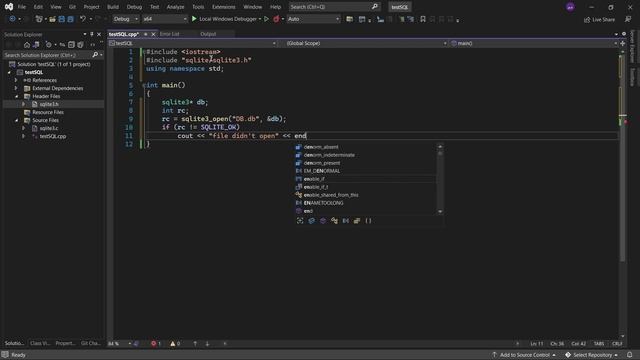Toggle the expand-all filter in IntelliSense popup
The height and width of the screenshot is (360, 640).
coord(300,221)
